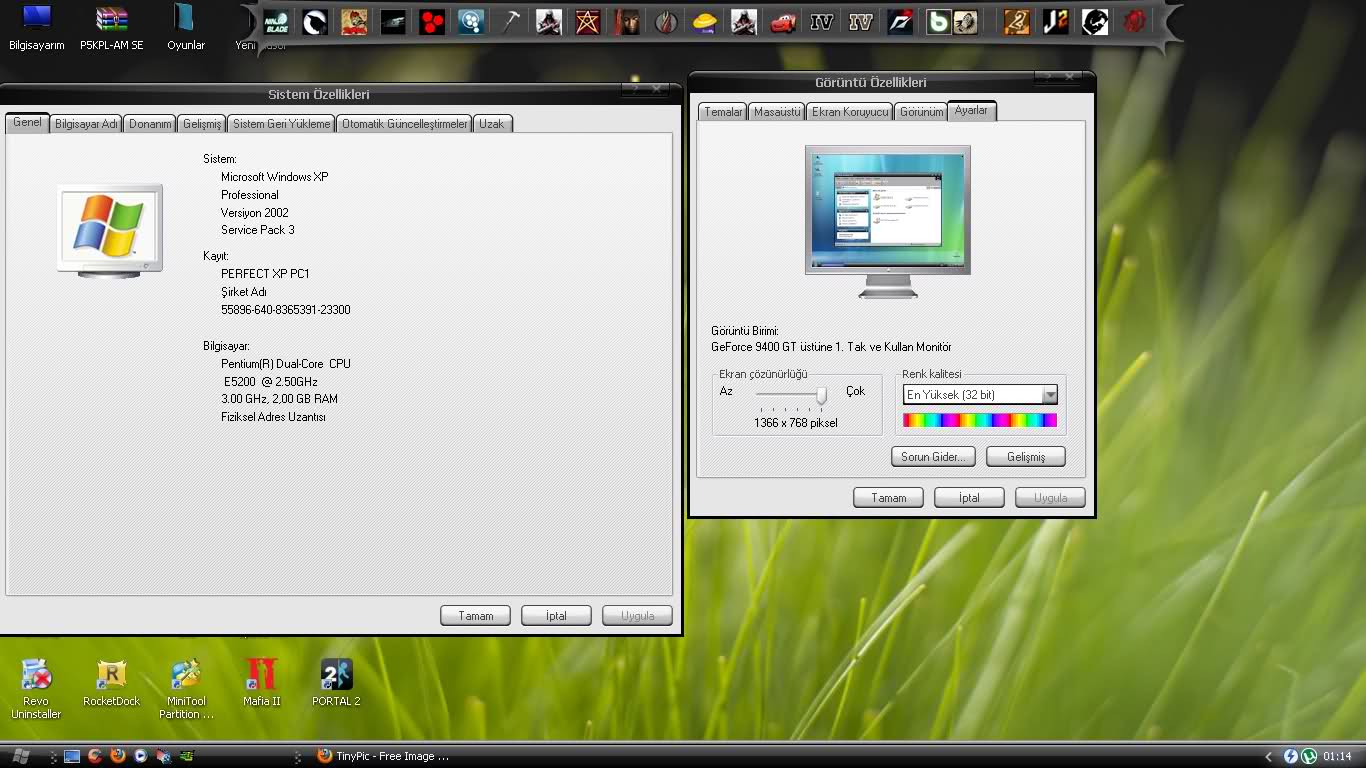Screen dimensions: 1366x768
Task: Switch to the Masaüstü tab
Action: (x=777, y=112)
